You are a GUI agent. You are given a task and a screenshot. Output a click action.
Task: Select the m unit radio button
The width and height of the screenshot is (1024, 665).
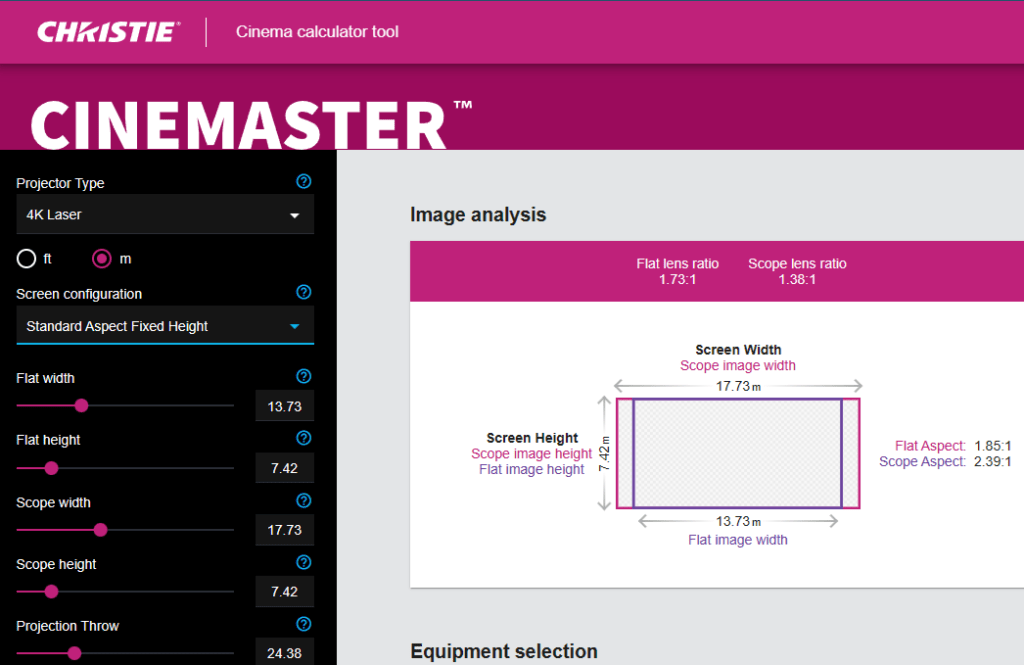102,259
